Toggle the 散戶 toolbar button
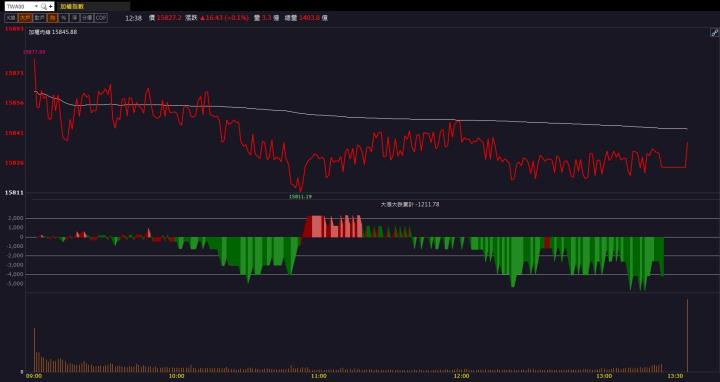 (x=39, y=18)
